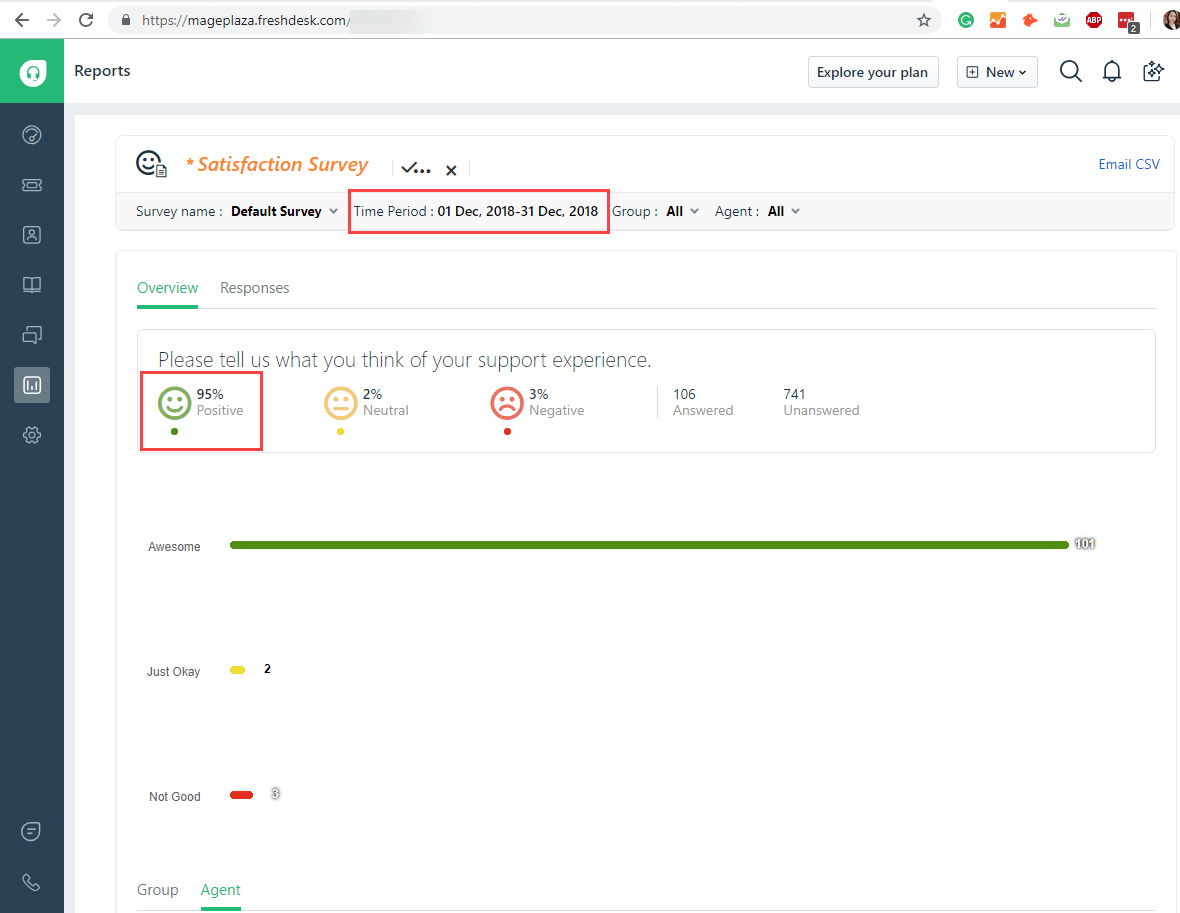The height and width of the screenshot is (913, 1180).
Task: Click the search magnifier icon
Action: pos(1070,72)
